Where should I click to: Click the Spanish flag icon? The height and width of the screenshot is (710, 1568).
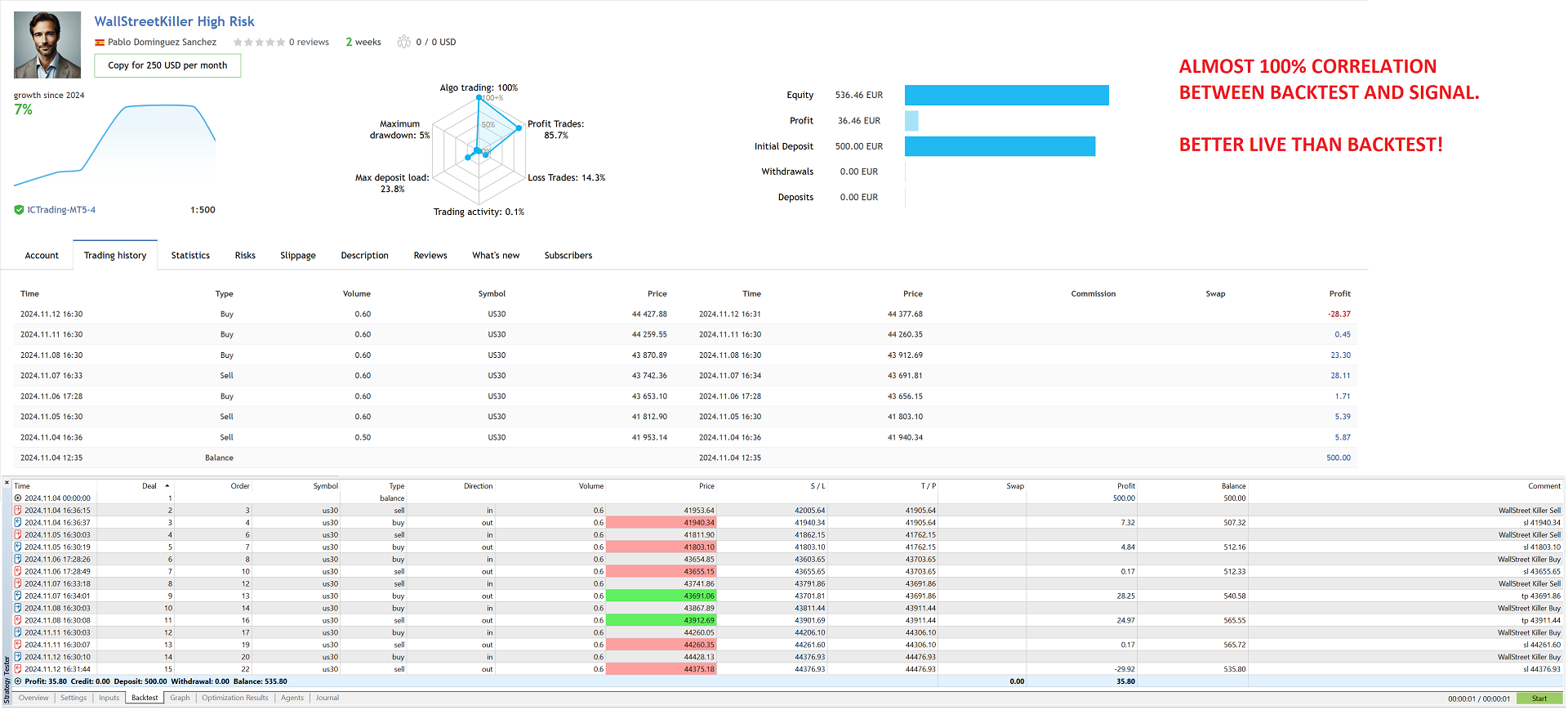coord(100,42)
